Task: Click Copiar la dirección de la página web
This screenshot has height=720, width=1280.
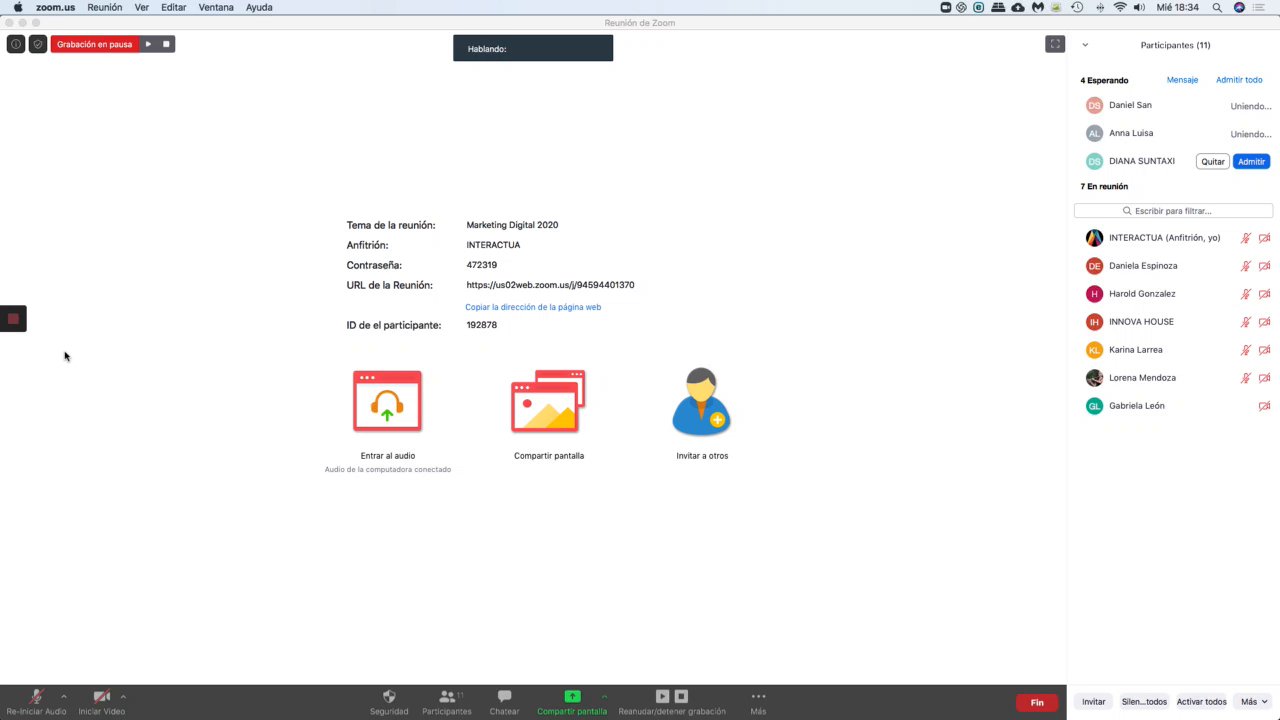Action: coord(533,307)
